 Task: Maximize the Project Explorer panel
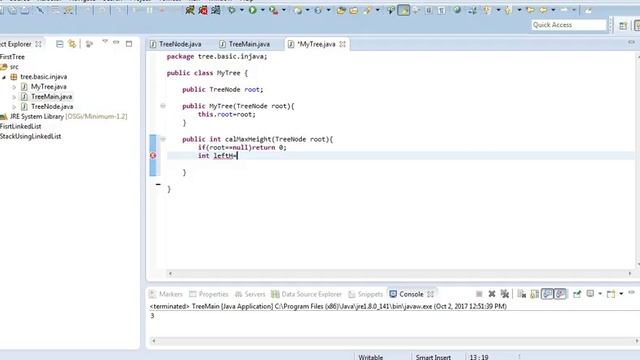click(129, 43)
